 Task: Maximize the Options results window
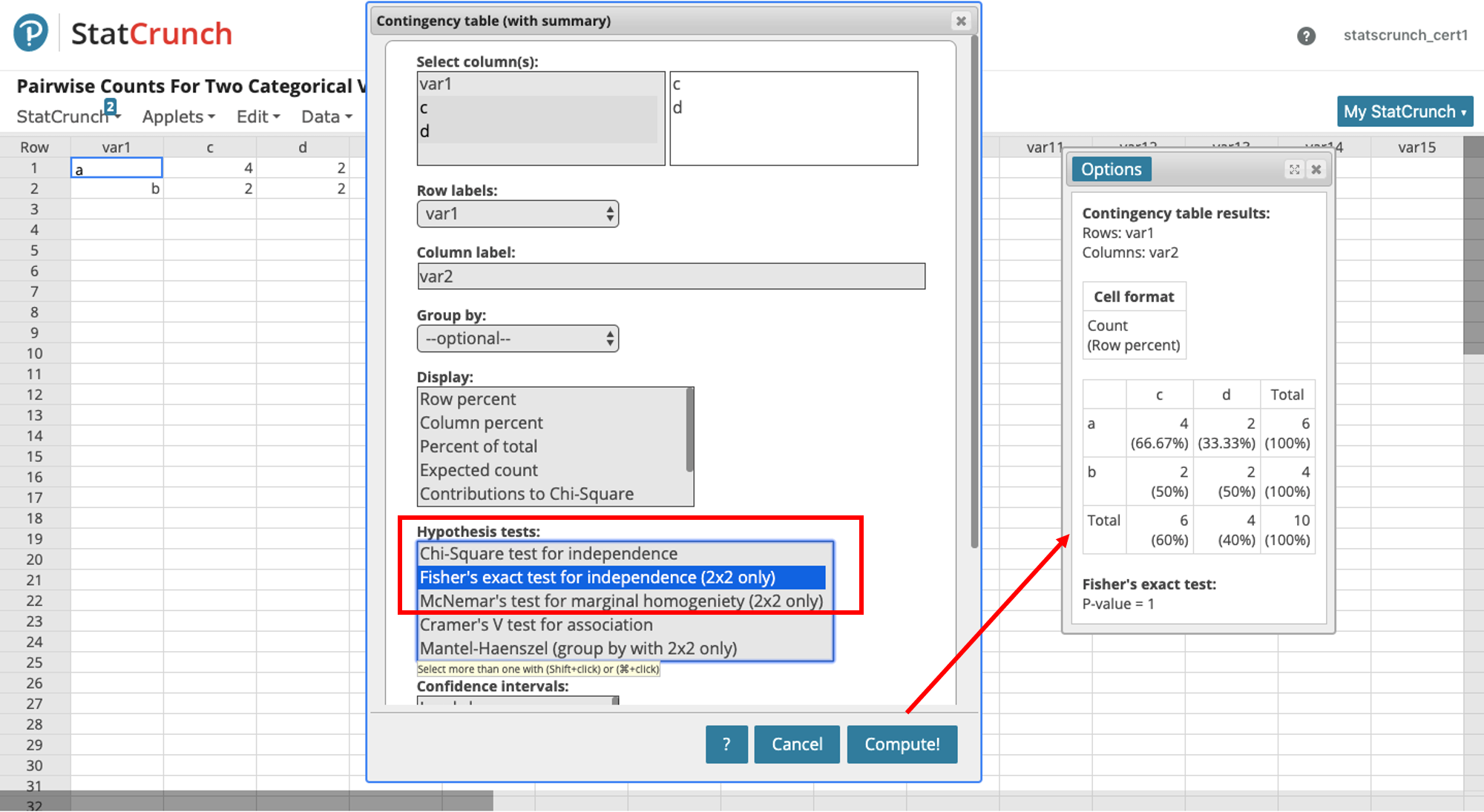tap(1294, 170)
